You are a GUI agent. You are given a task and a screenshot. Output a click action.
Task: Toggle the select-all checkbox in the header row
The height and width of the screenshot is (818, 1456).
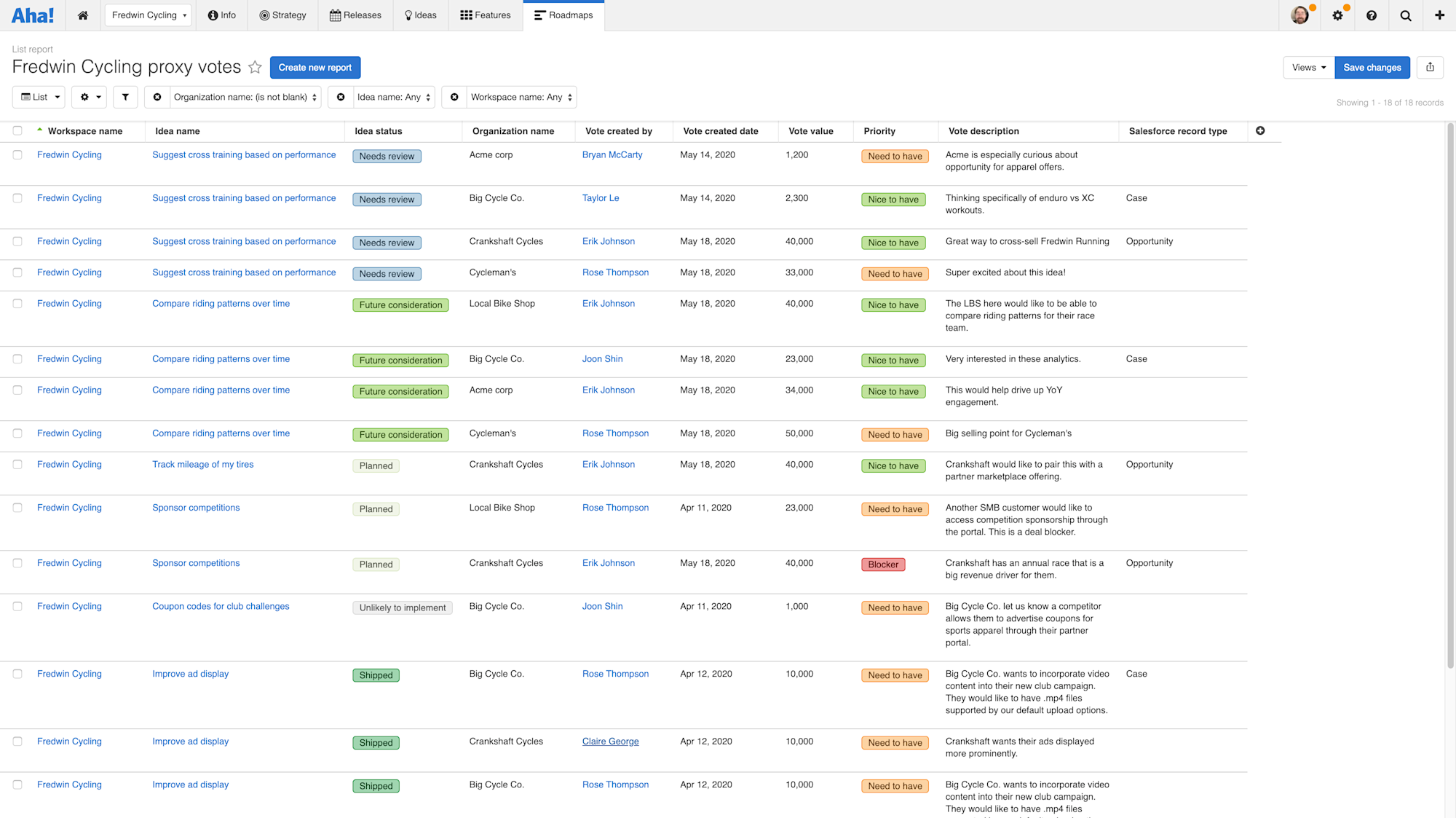(17, 130)
